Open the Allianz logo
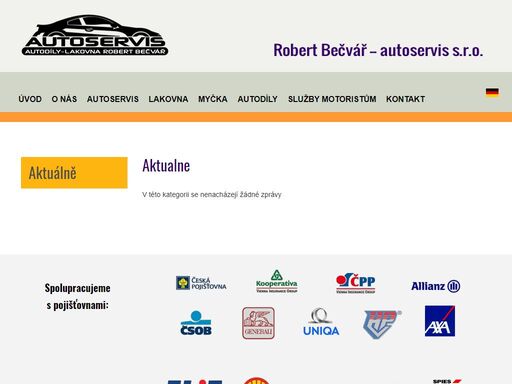The width and height of the screenshot is (512, 384). 435,286
